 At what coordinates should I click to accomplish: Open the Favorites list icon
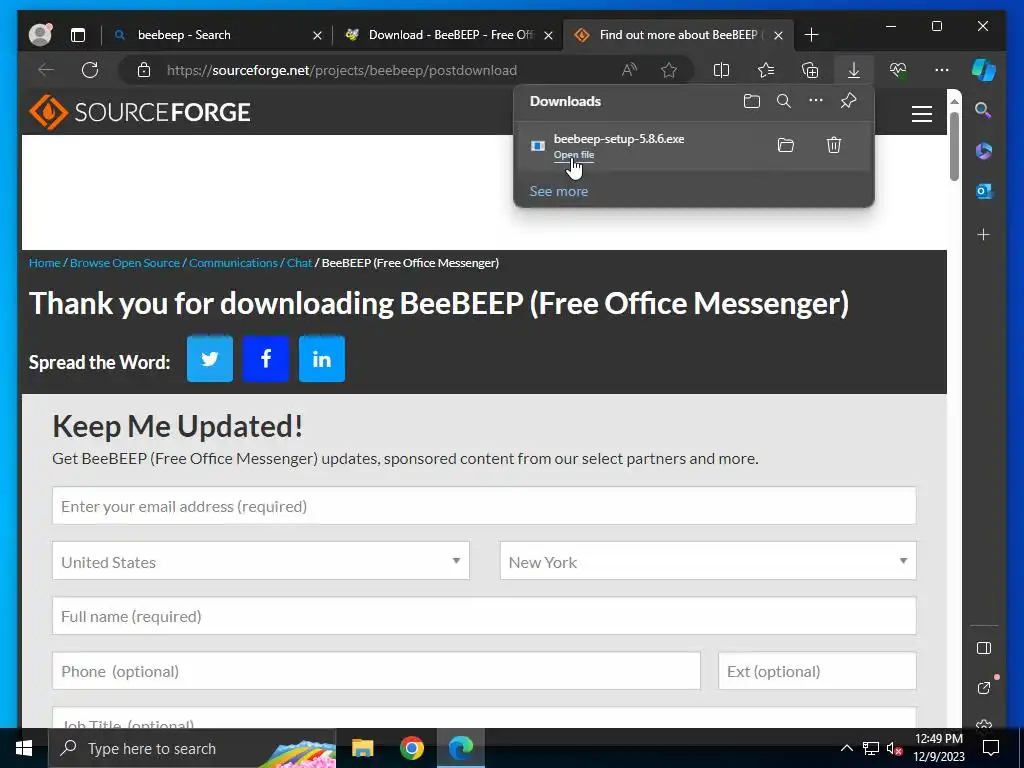tap(766, 70)
